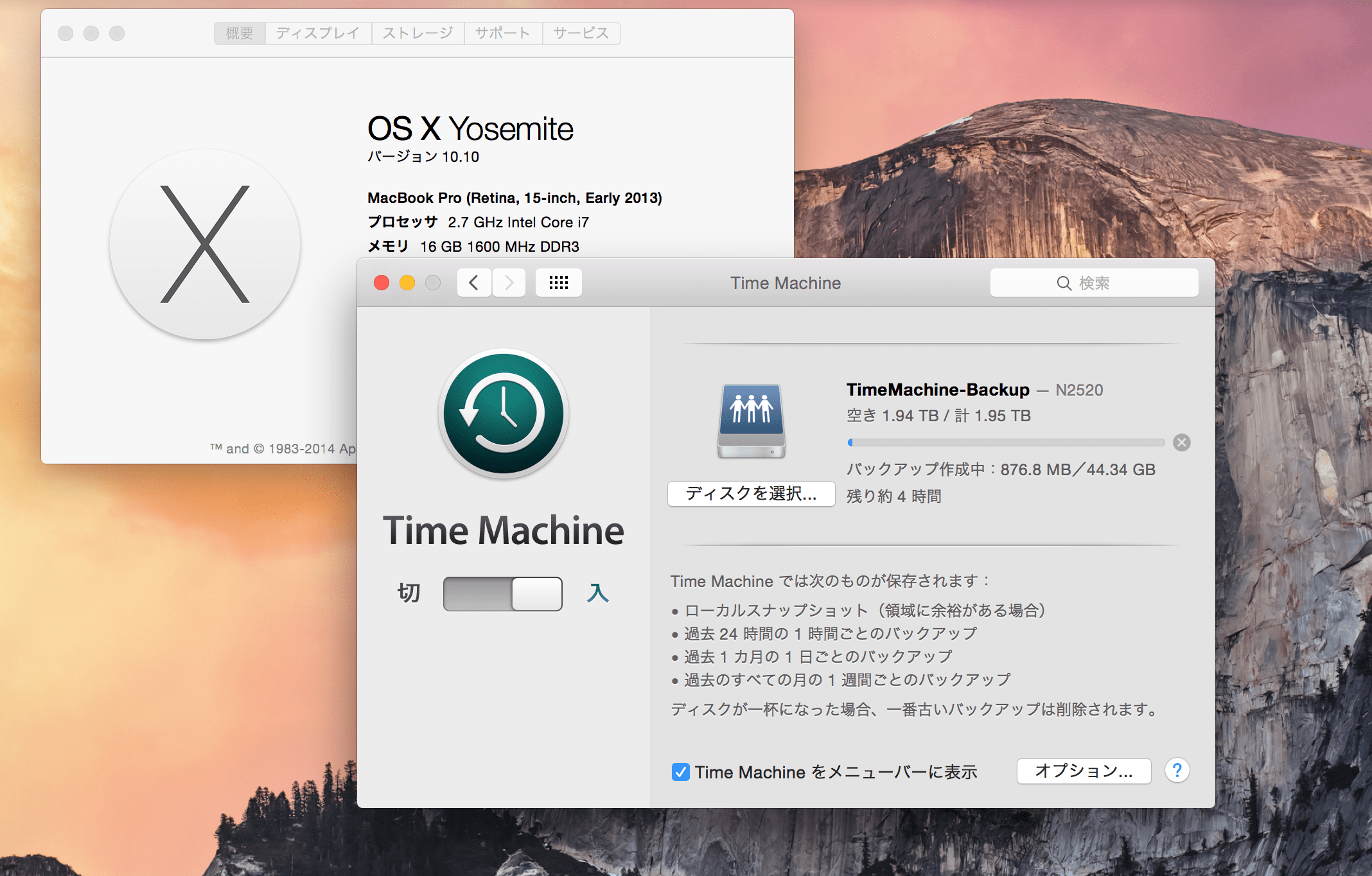The height and width of the screenshot is (876, 1372).
Task: Select the 概要 tab in About window
Action: pos(240,33)
